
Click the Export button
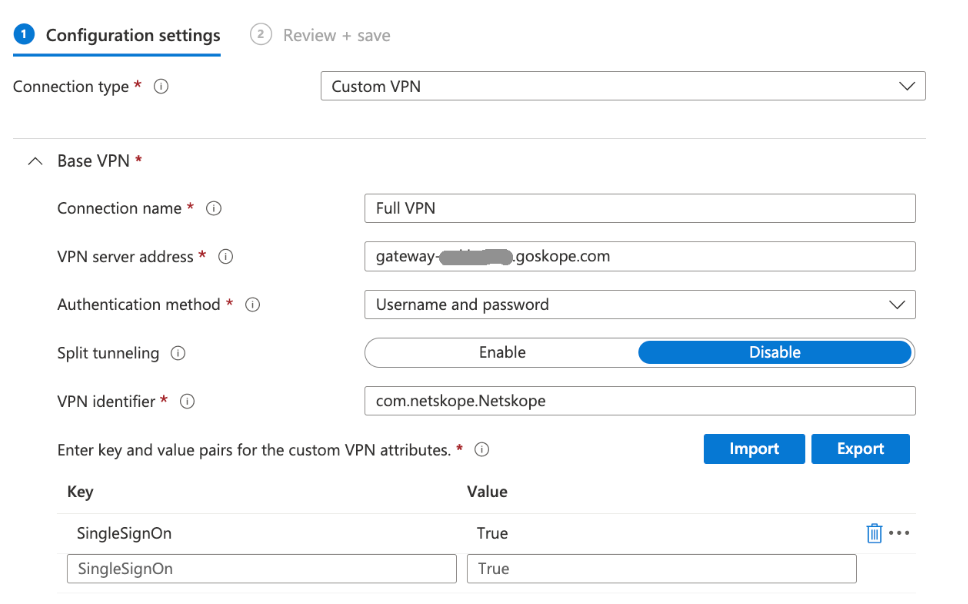click(x=860, y=448)
